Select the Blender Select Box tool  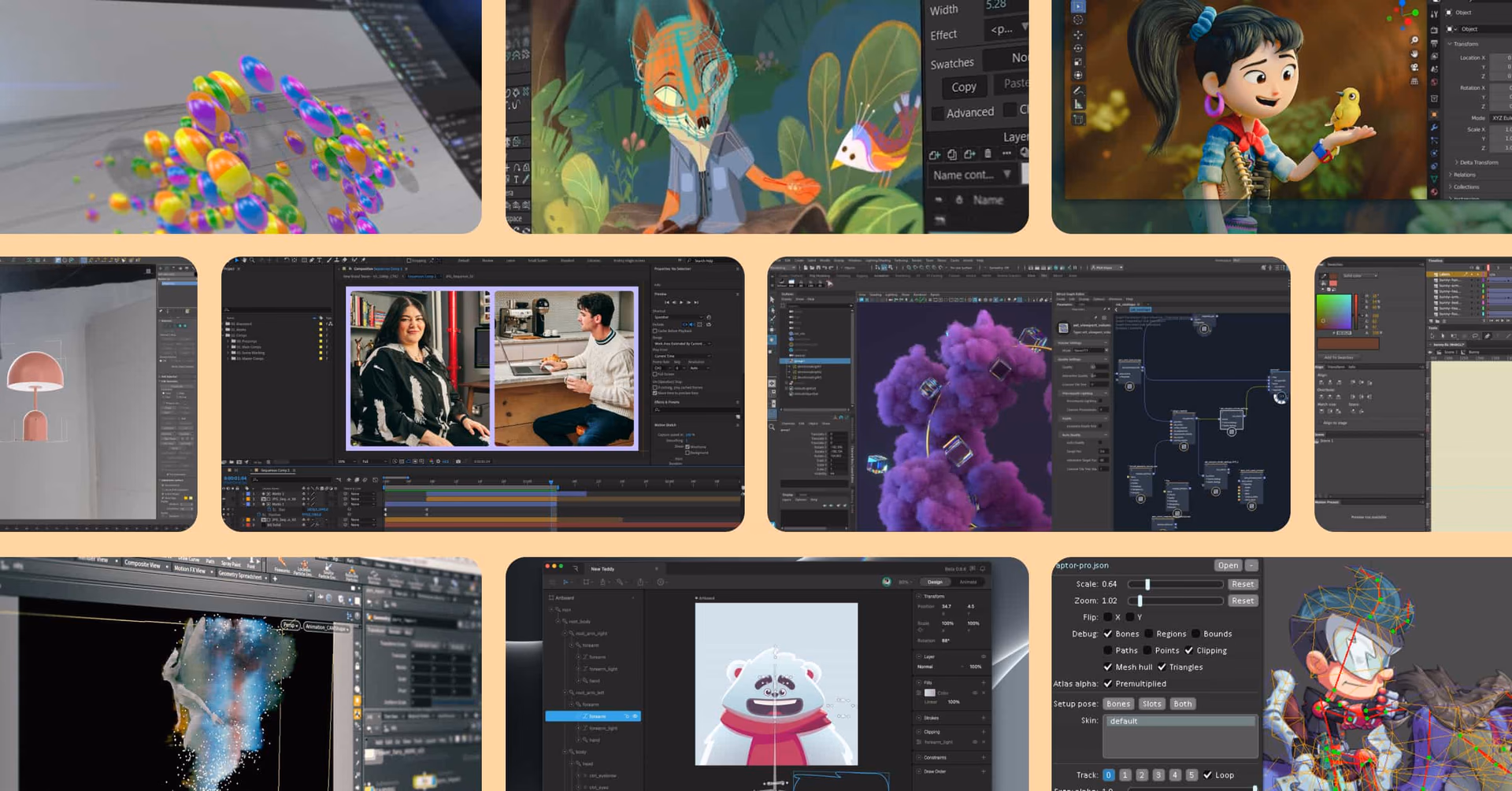[1078, 6]
